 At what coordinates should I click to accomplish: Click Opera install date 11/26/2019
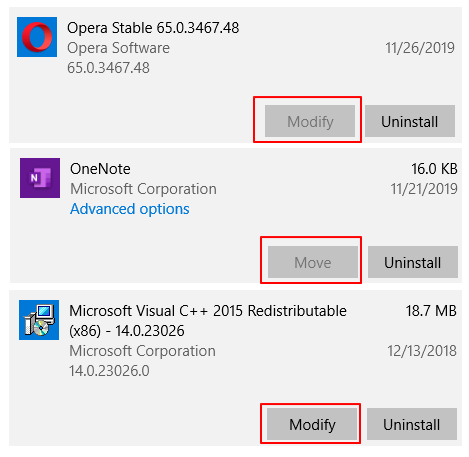pos(420,48)
